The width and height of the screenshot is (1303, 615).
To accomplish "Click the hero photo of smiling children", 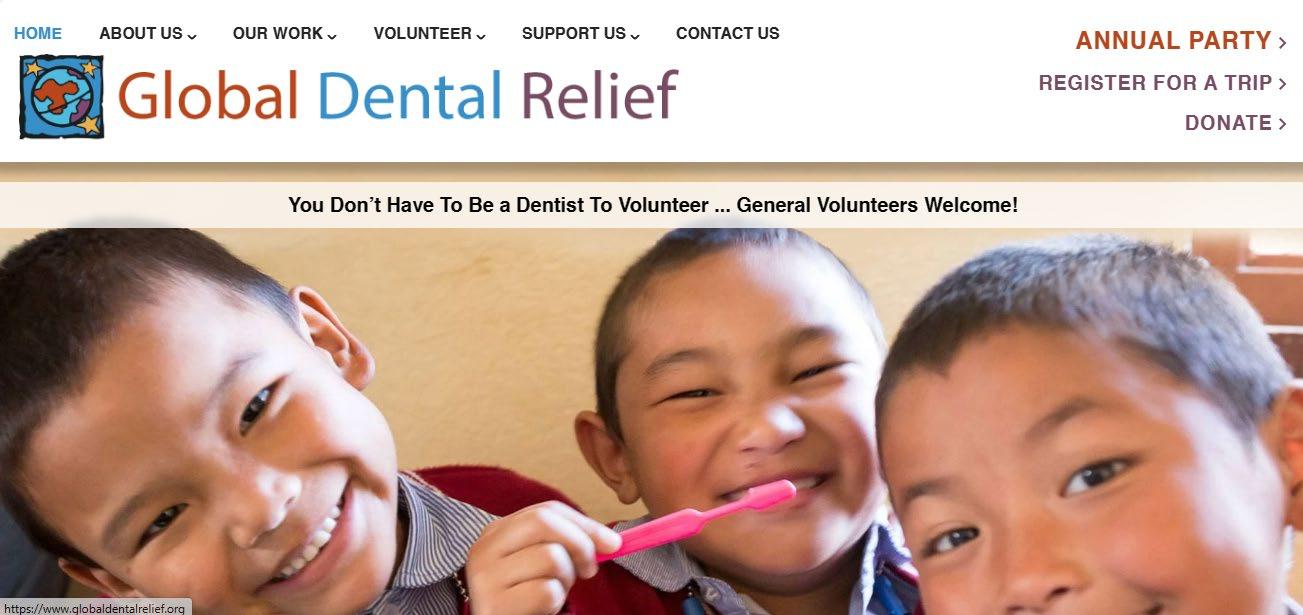I will click(x=651, y=421).
